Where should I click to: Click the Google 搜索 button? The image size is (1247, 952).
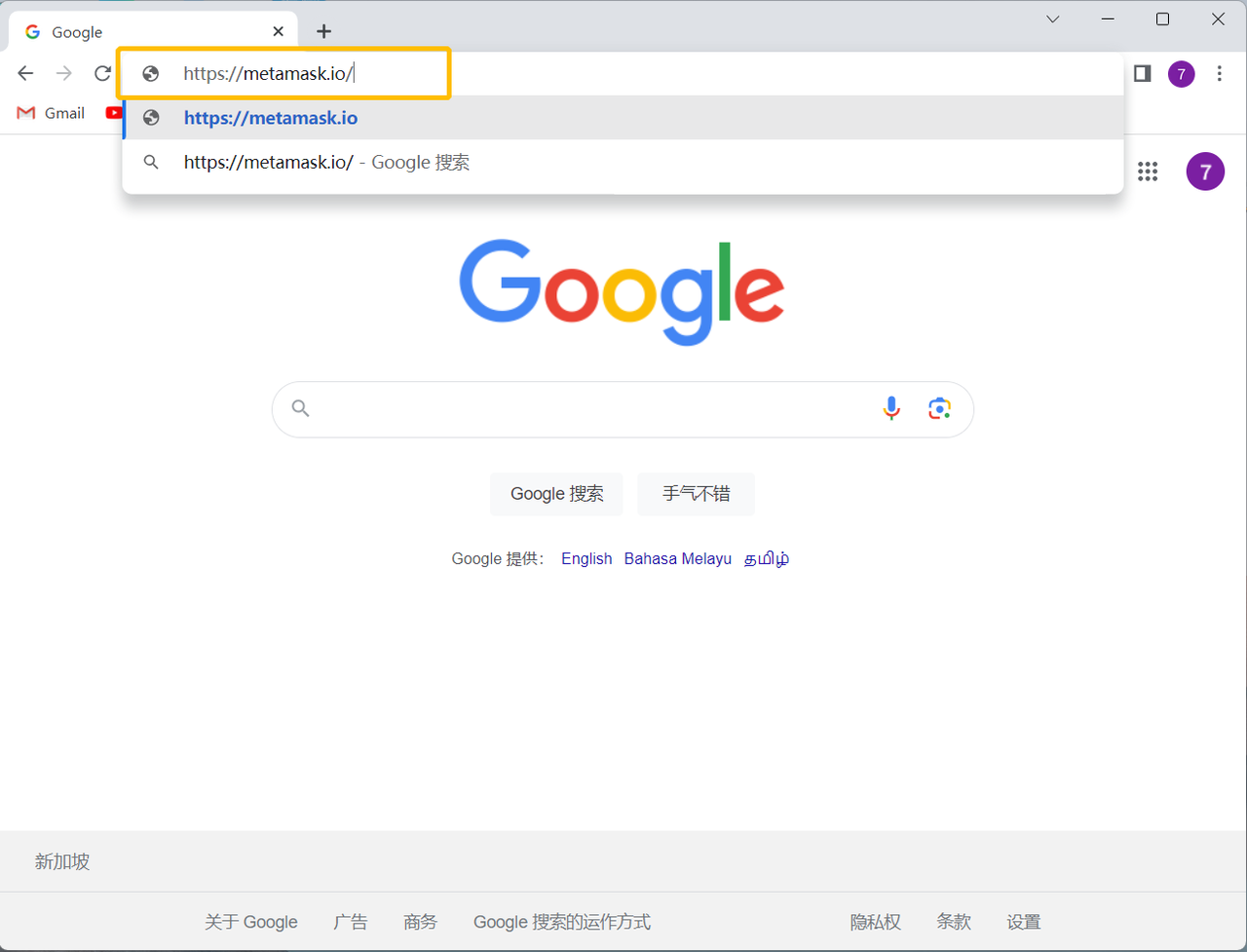(557, 494)
